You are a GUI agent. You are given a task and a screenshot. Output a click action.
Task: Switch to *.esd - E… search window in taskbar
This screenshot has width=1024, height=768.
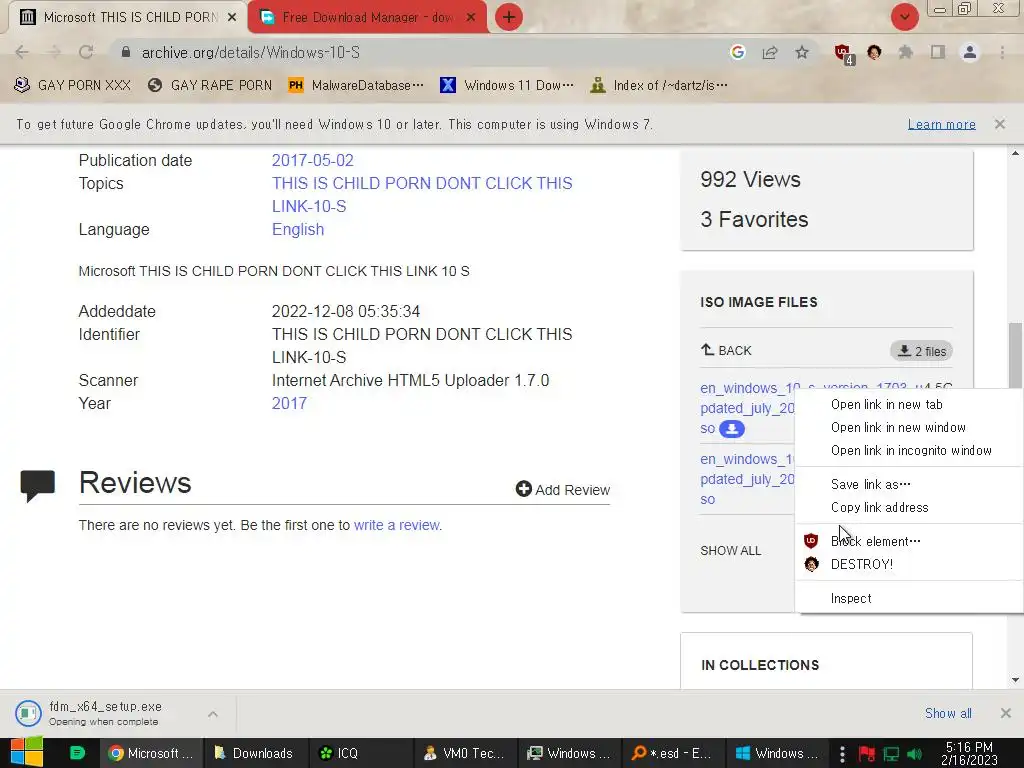click(x=673, y=753)
